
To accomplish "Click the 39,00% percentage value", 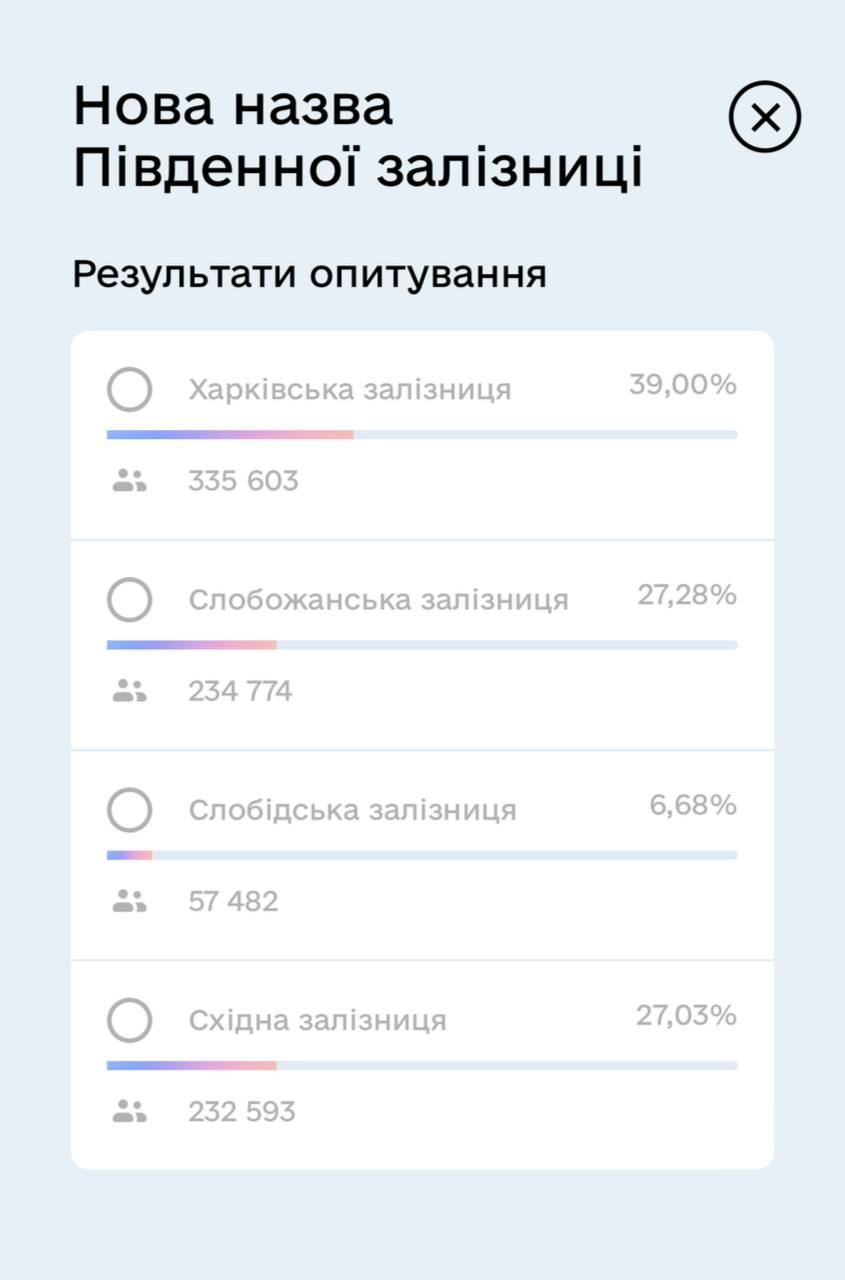I will pyautogui.click(x=683, y=384).
